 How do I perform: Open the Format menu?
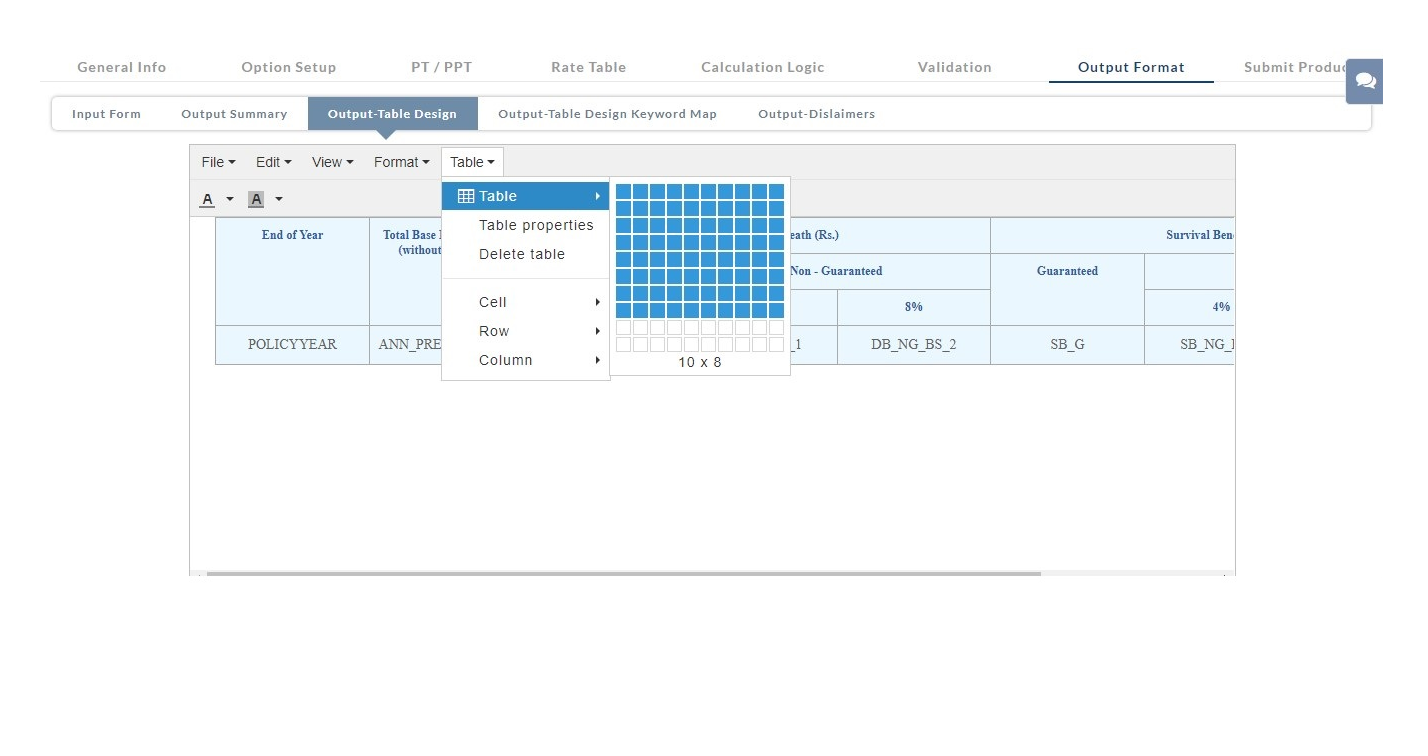[401, 162]
